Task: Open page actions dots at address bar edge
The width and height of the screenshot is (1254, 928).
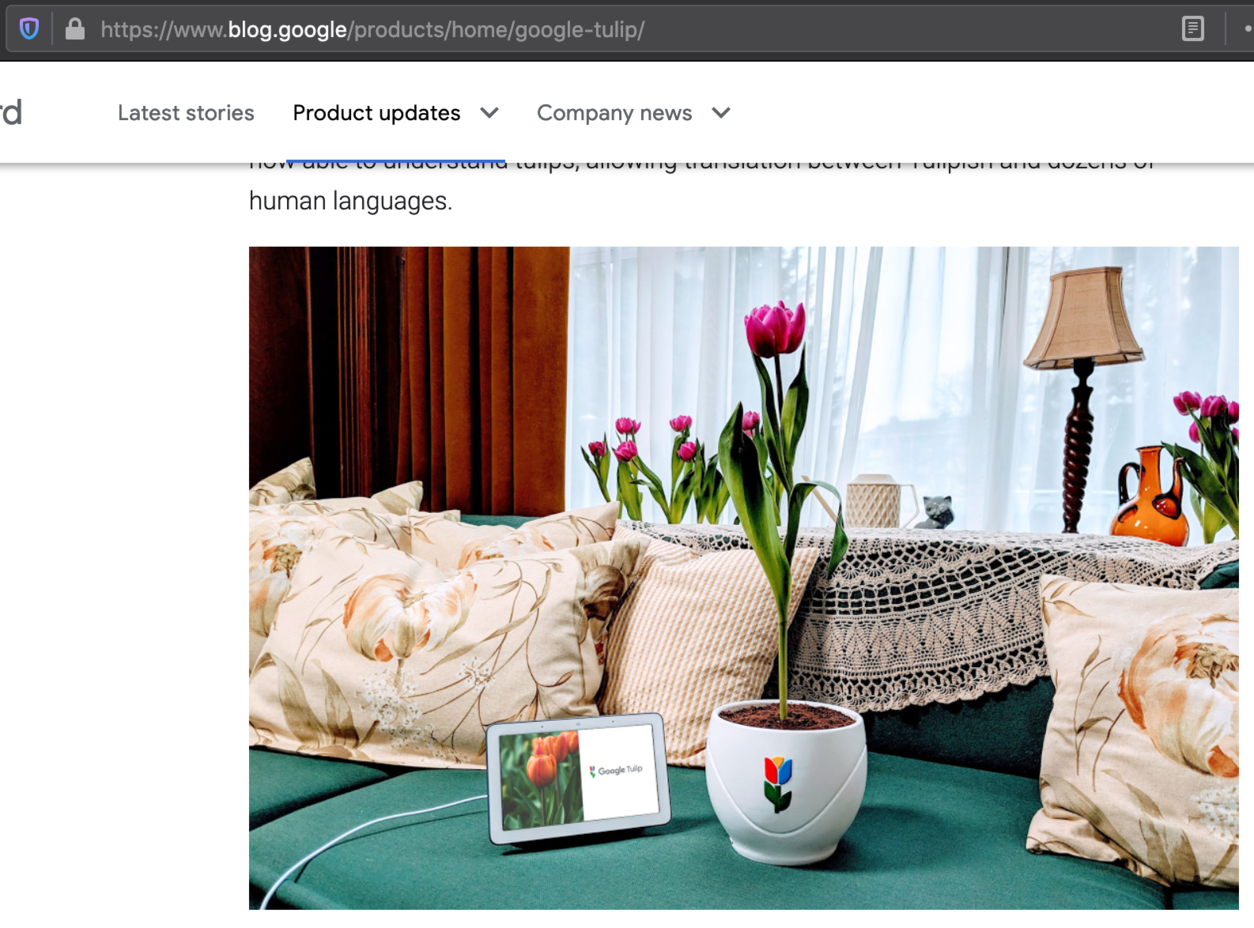Action: point(1248,29)
